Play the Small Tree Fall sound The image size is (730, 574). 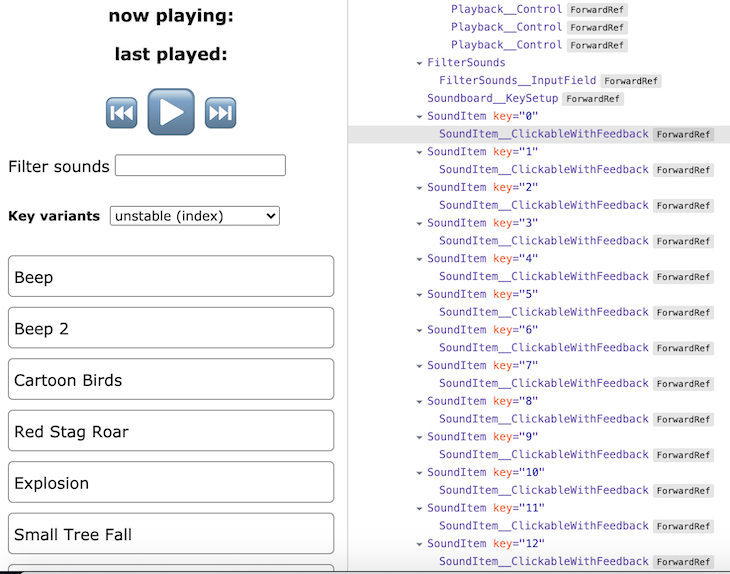[171, 534]
